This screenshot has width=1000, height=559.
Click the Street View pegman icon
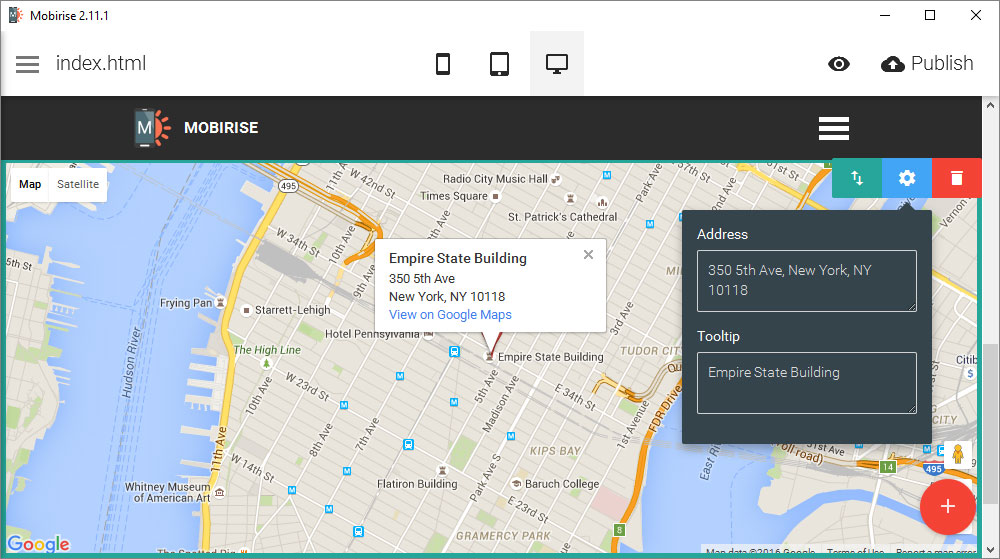(x=958, y=455)
